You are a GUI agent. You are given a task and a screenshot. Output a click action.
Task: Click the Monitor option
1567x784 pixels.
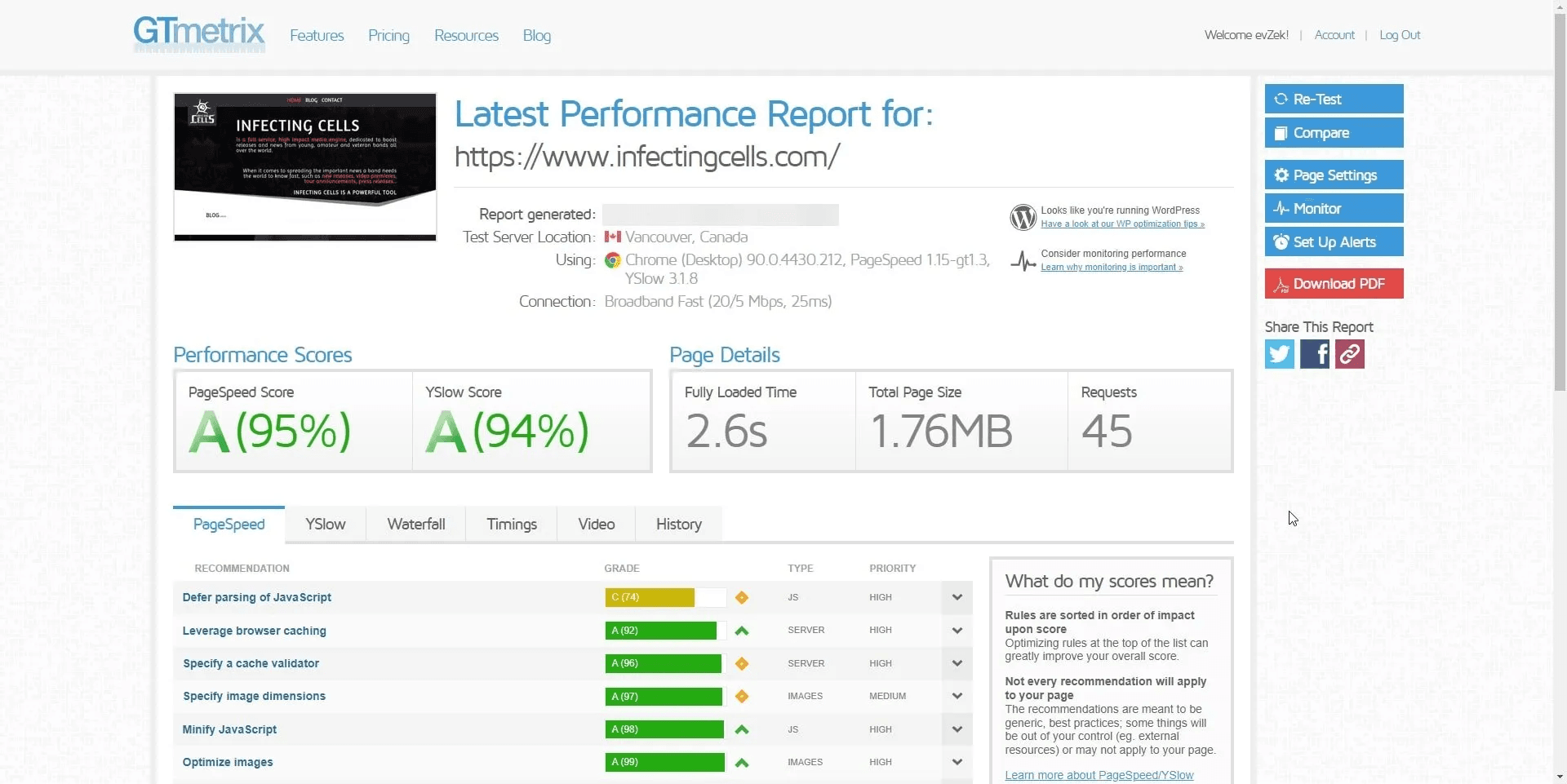[1334, 208]
